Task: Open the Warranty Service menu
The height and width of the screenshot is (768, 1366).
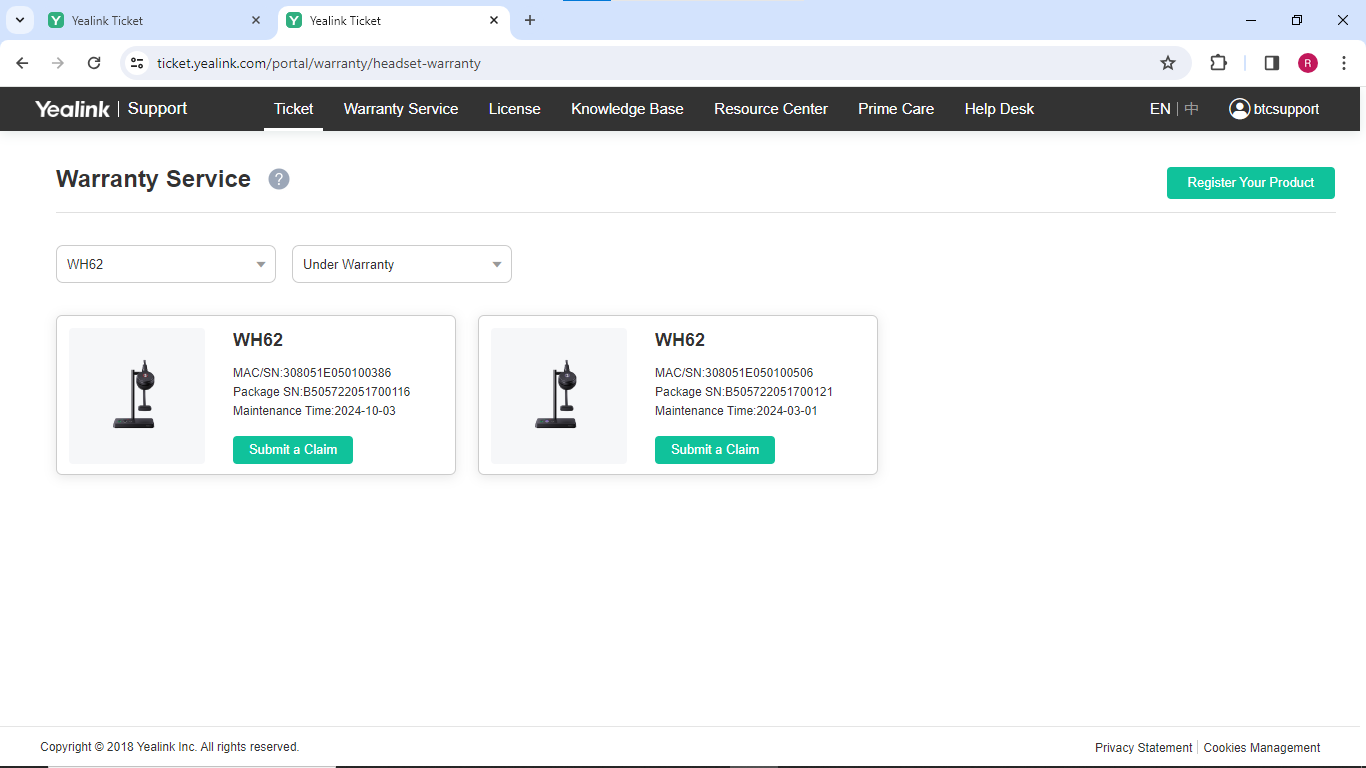Action: [x=400, y=109]
